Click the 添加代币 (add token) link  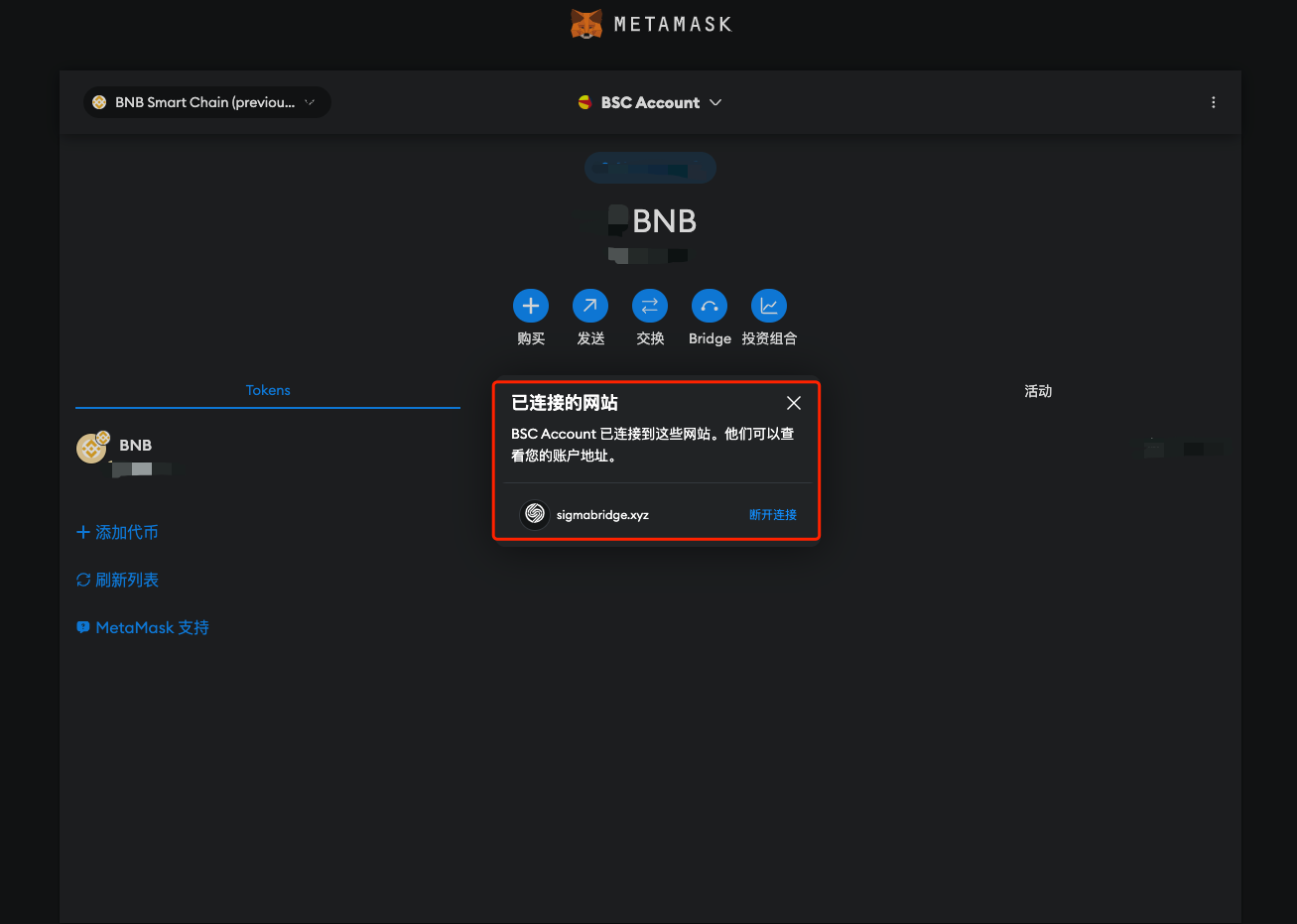point(118,532)
